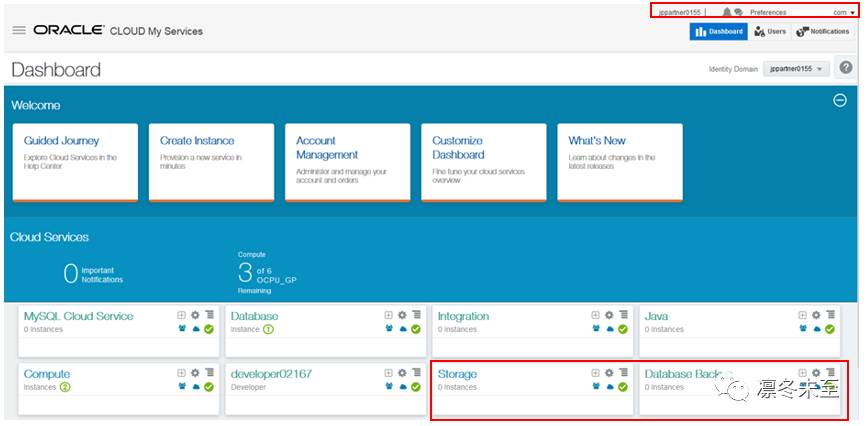867x426 pixels.
Task: Open gear settings on Database card
Action: tap(402, 315)
